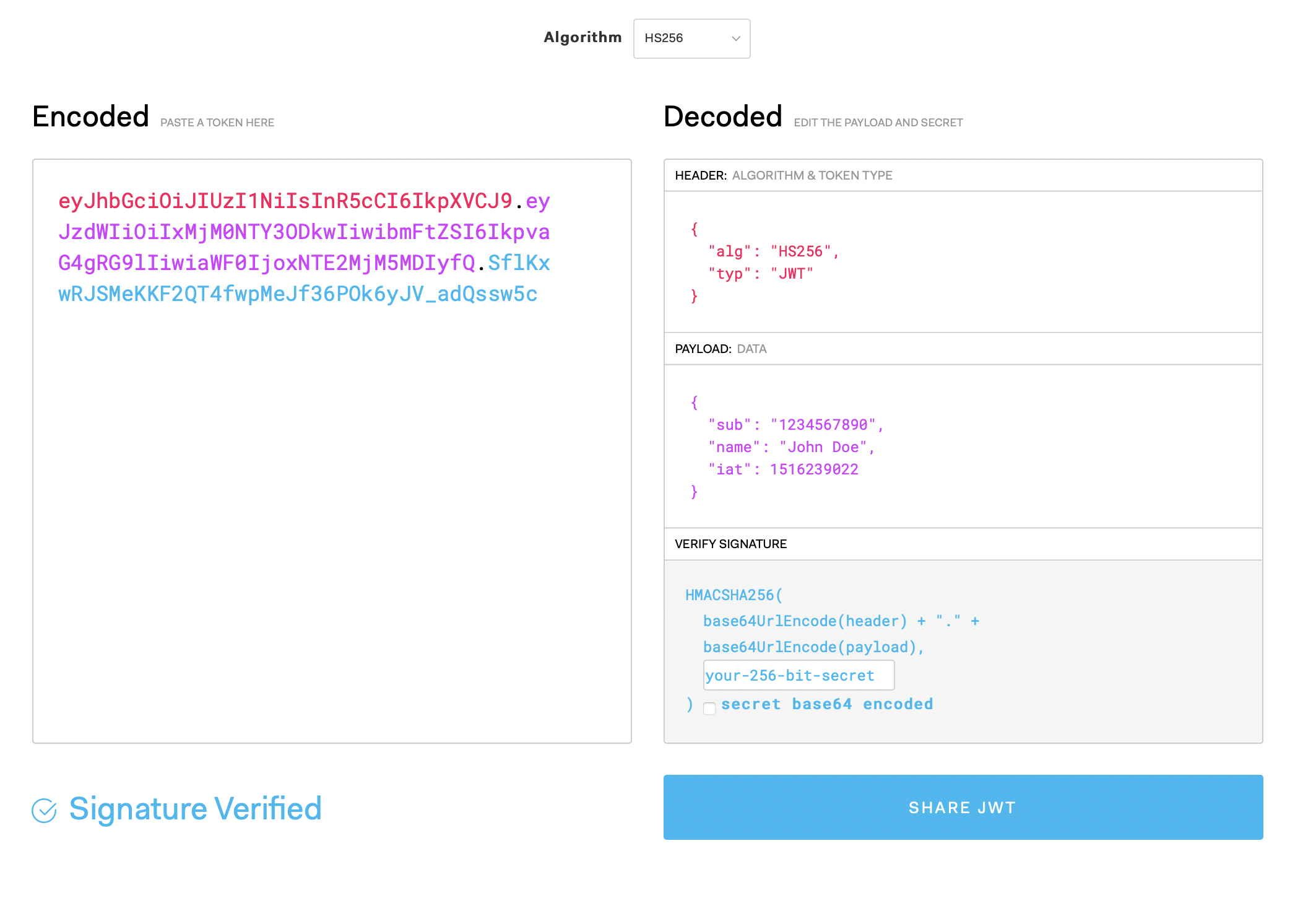Click the HMACSHA256( text in signature panel
Viewport: 1316px width, 903px height.
coord(734,595)
